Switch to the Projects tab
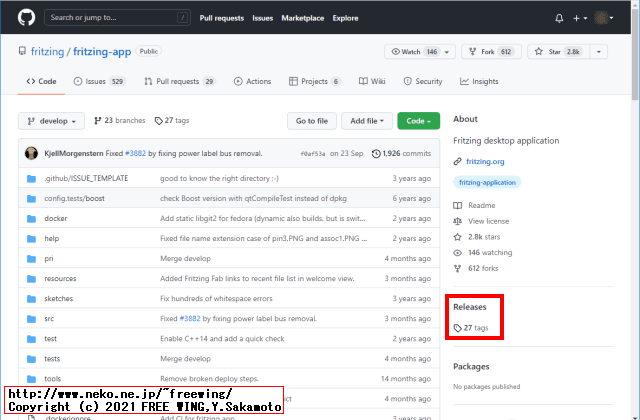640x420 pixels. pyautogui.click(x=315, y=81)
